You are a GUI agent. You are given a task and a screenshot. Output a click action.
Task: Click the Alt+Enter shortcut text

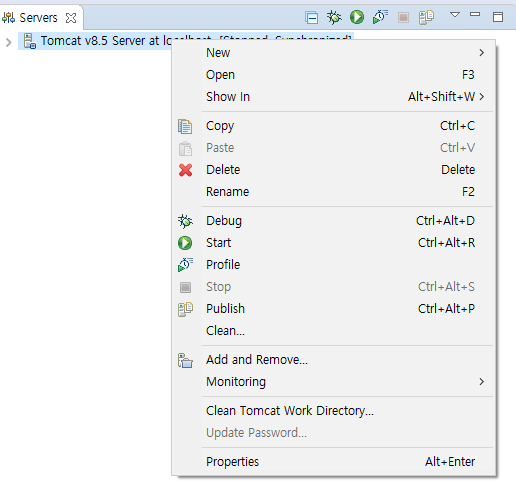click(x=450, y=462)
